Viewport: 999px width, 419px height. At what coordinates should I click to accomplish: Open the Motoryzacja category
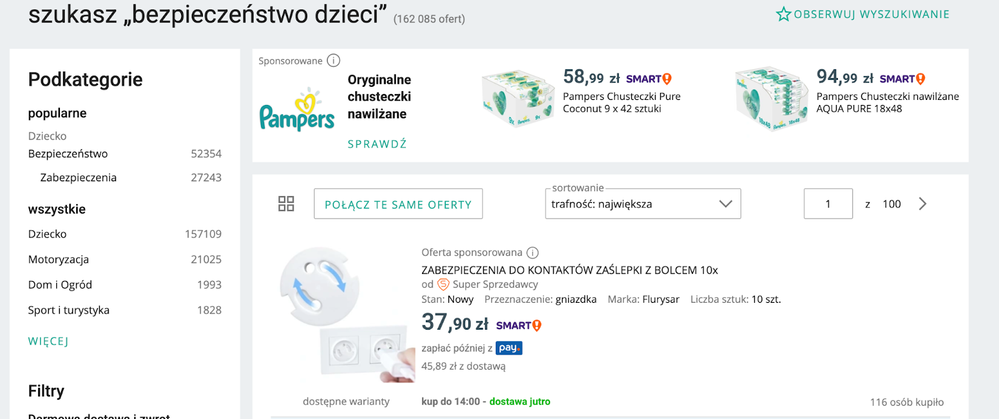tap(59, 260)
